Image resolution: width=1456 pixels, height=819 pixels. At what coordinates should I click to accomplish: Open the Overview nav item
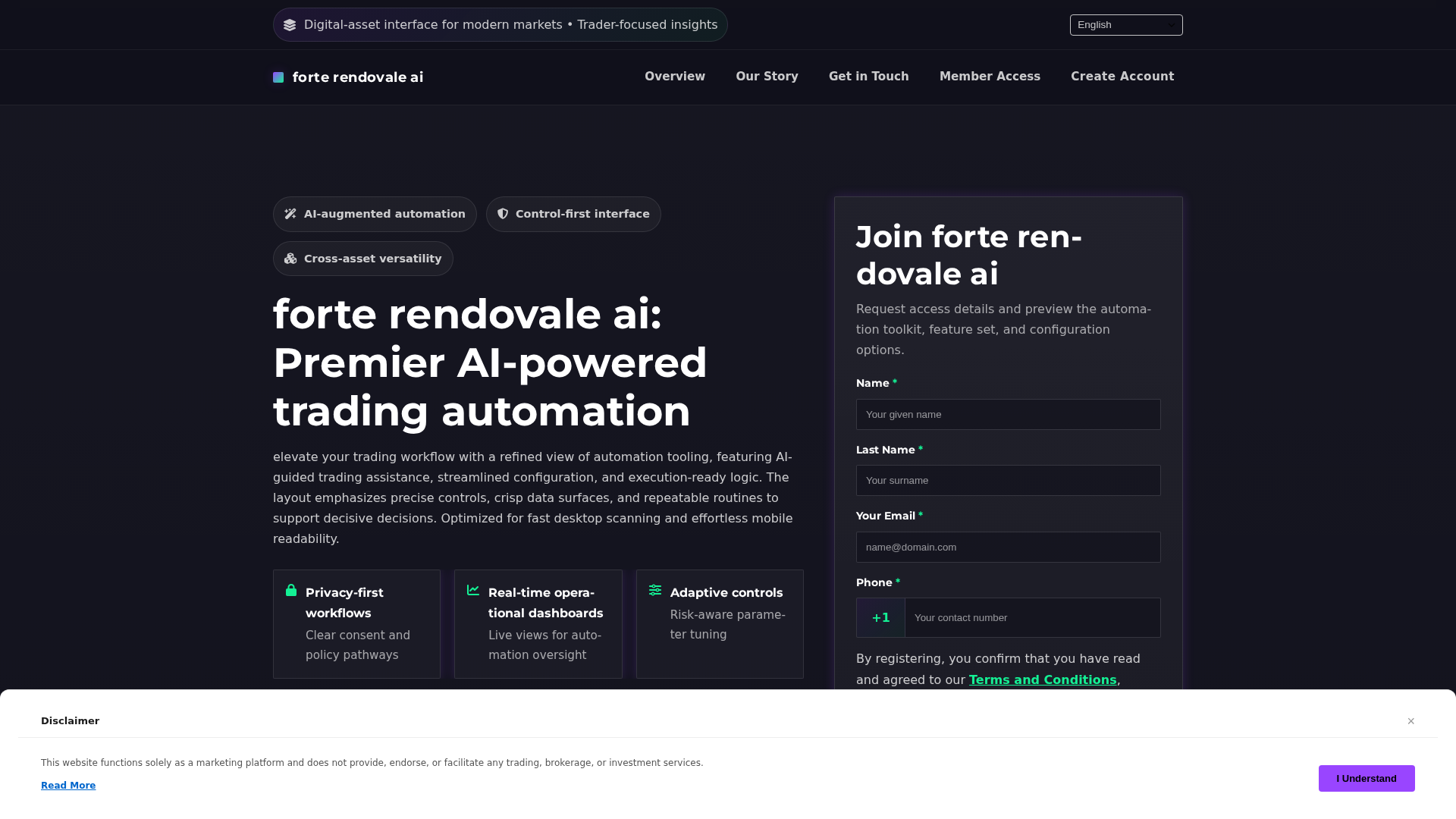pyautogui.click(x=675, y=77)
